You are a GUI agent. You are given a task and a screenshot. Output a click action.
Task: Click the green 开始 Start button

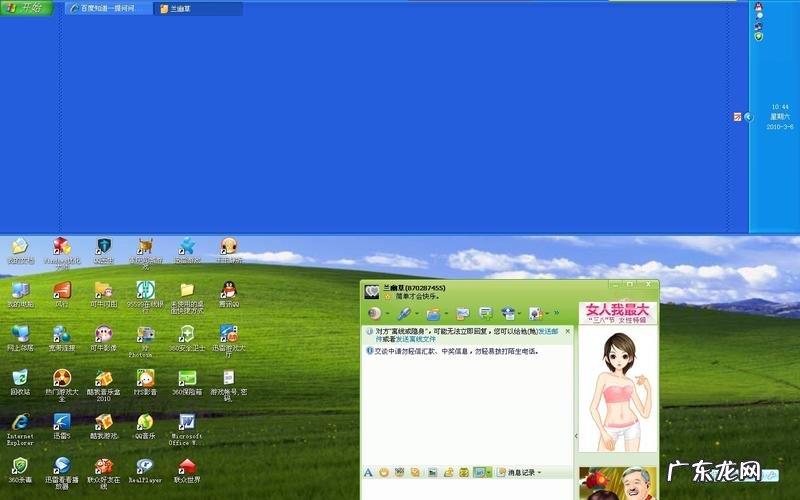(27, 8)
